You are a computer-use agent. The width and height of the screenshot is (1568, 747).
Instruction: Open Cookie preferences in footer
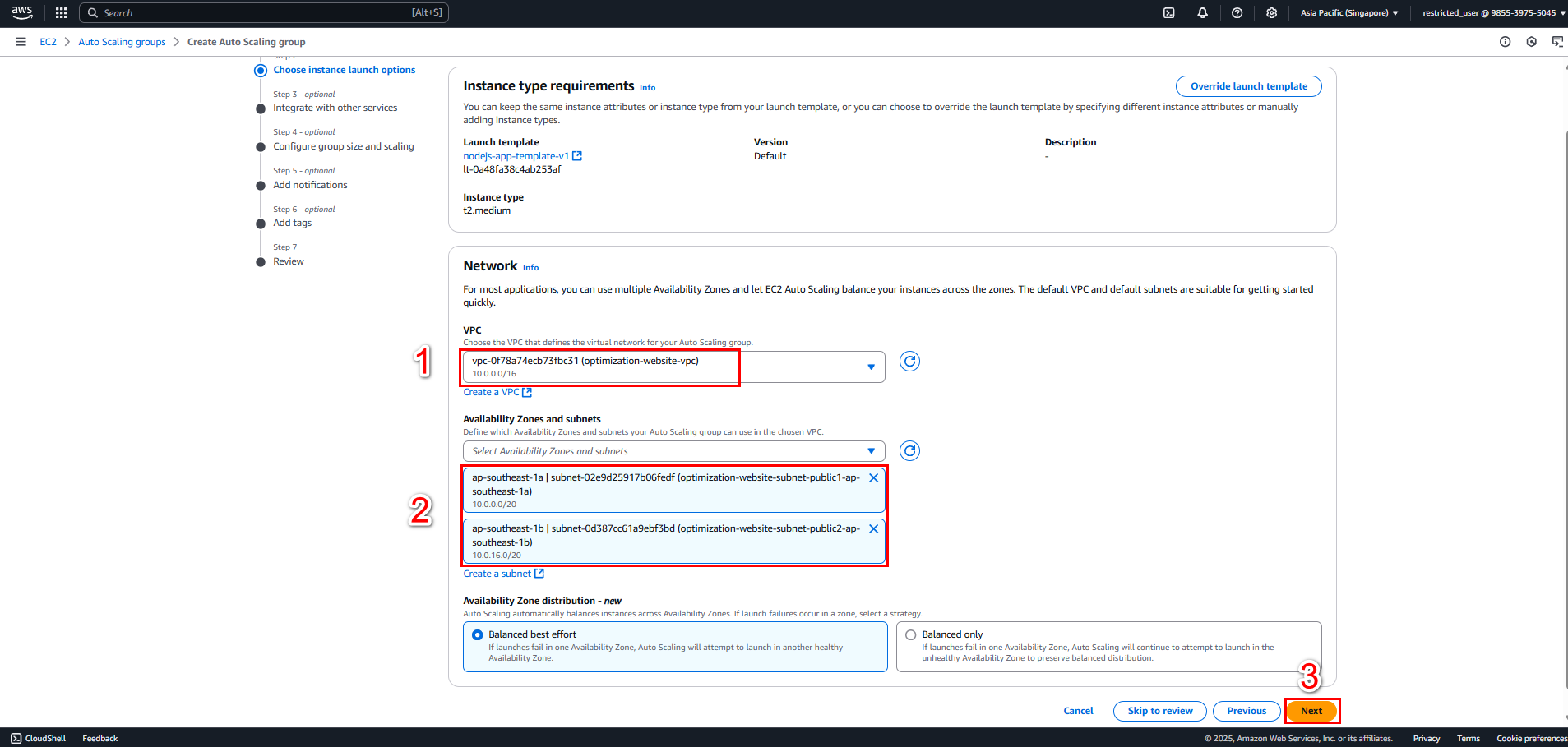(1532, 738)
